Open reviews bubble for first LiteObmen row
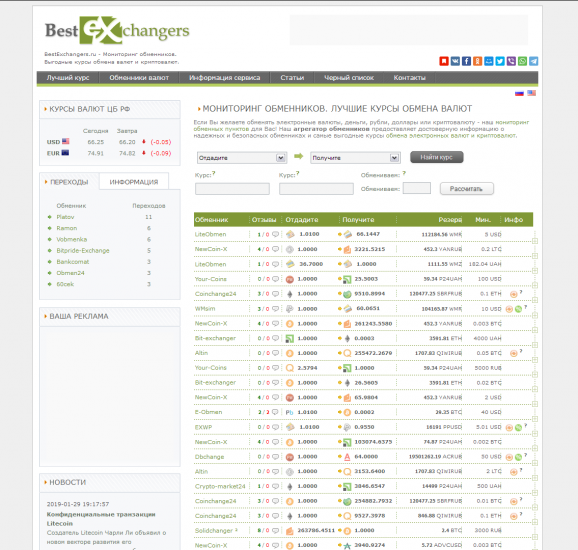 click(x=275, y=234)
